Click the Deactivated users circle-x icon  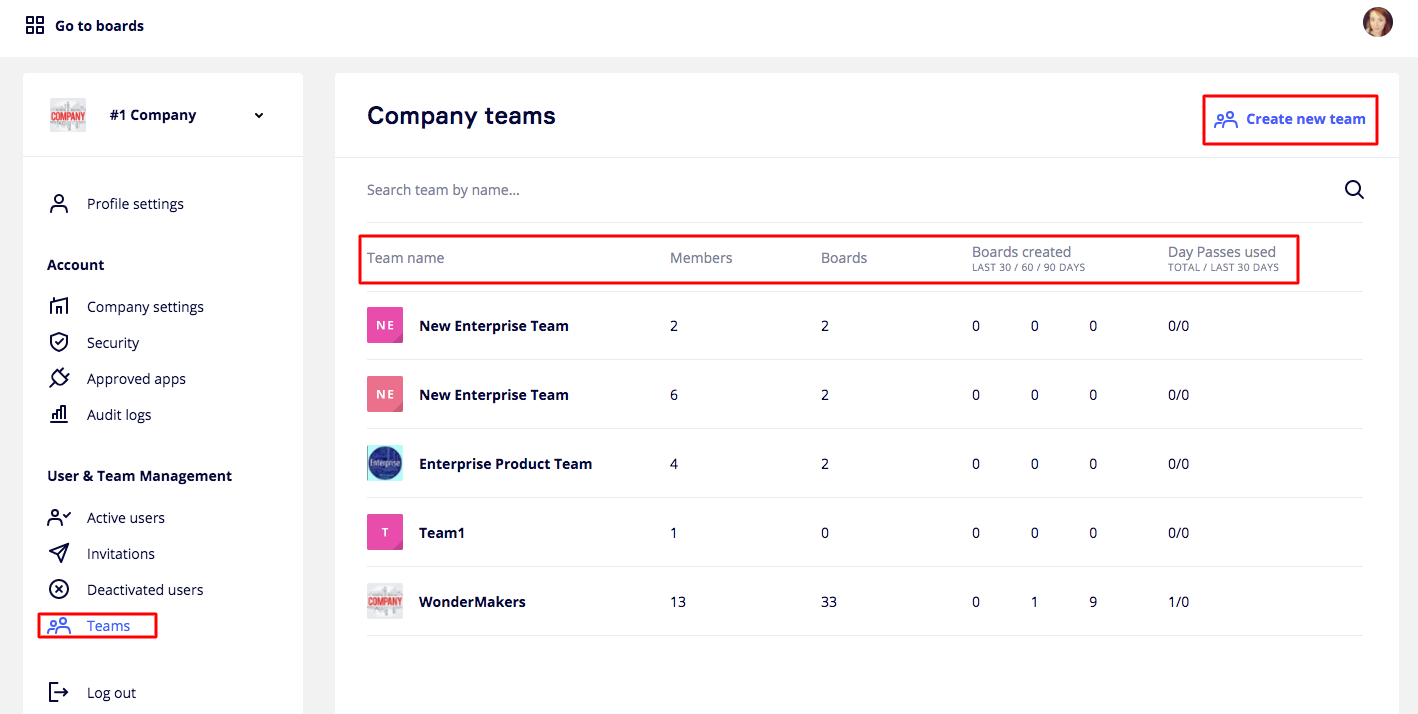59,590
